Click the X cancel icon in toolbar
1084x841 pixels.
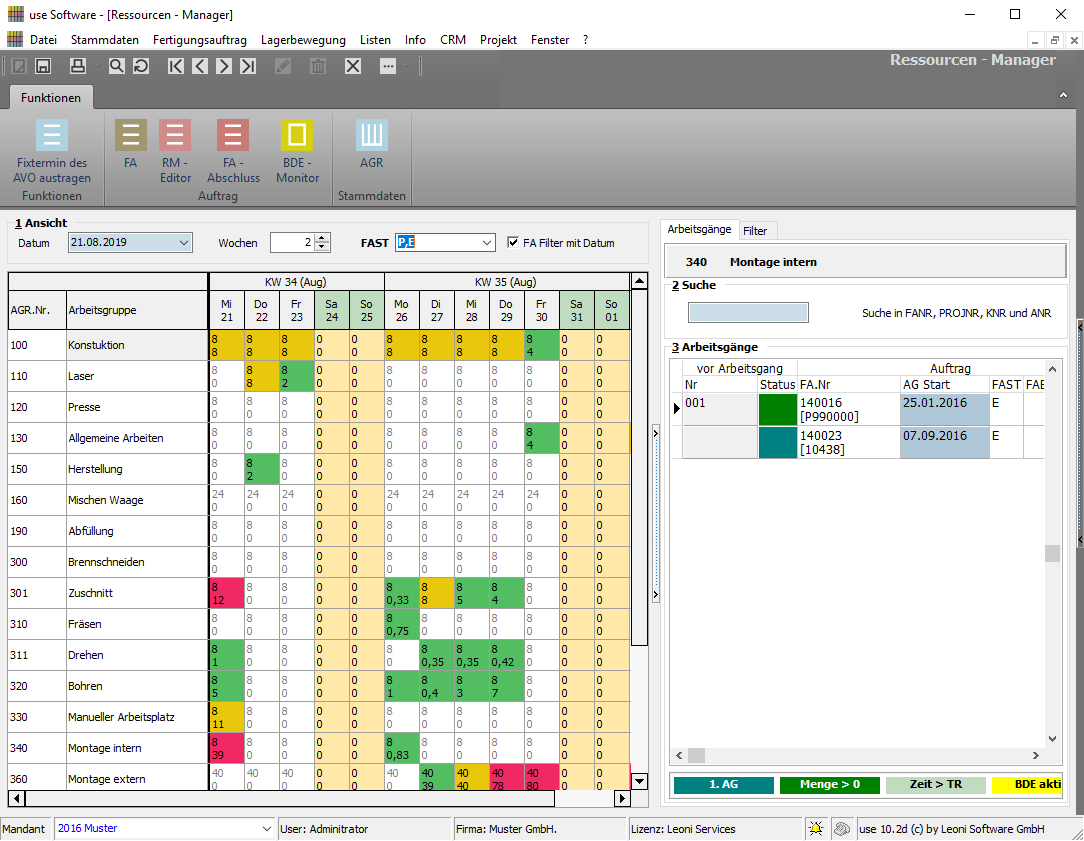(x=353, y=66)
